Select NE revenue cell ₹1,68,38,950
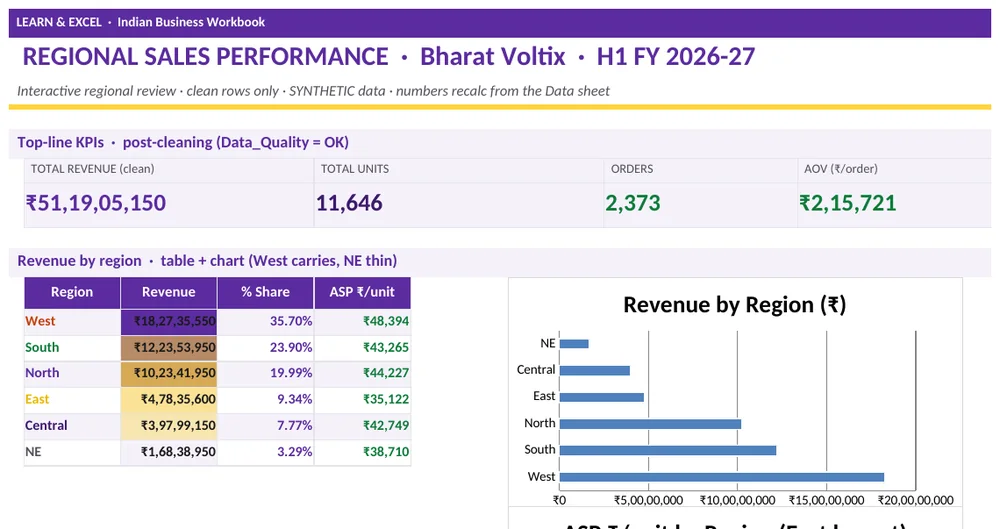1000x529 pixels. pyautogui.click(x=169, y=452)
